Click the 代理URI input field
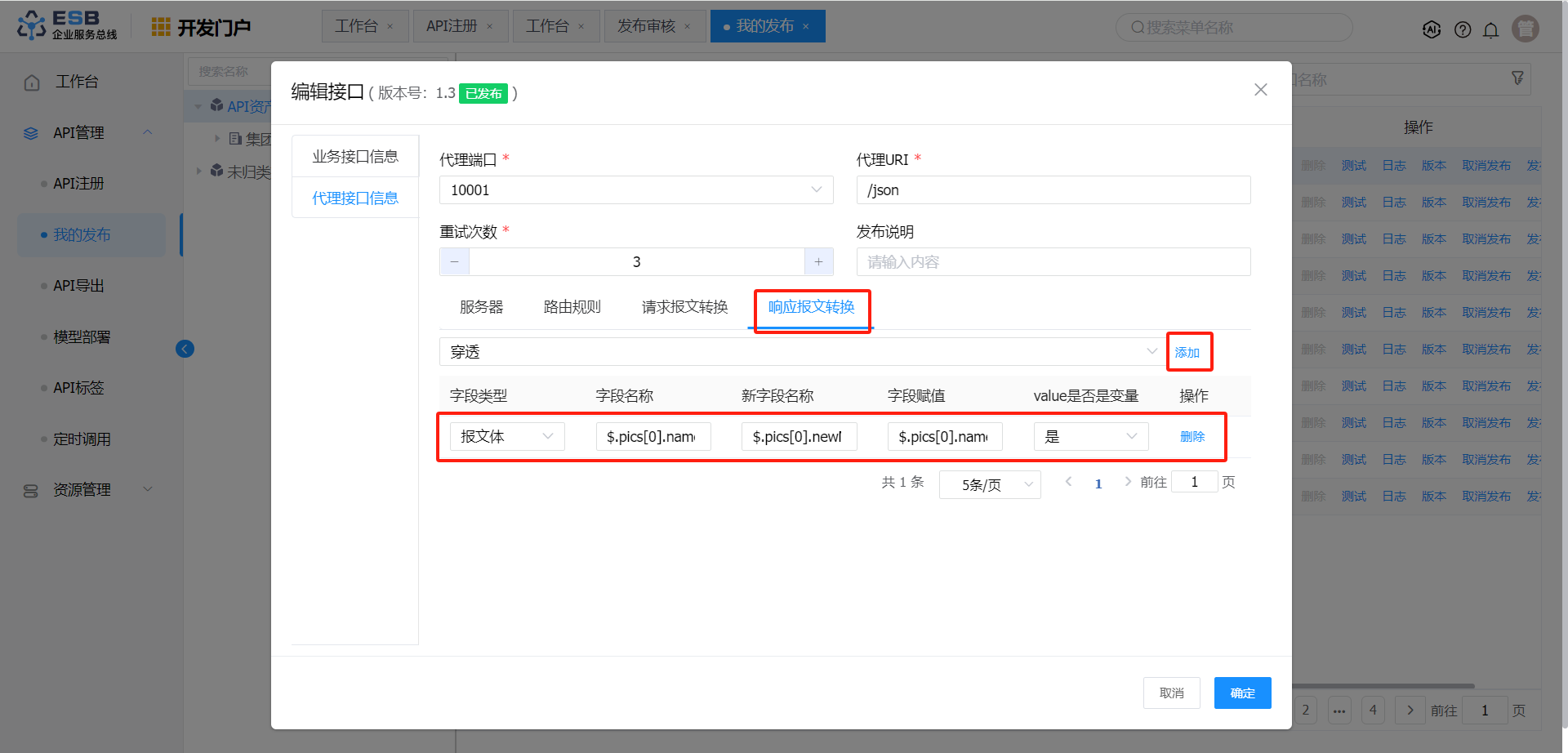This screenshot has width=1568, height=753. (1053, 190)
